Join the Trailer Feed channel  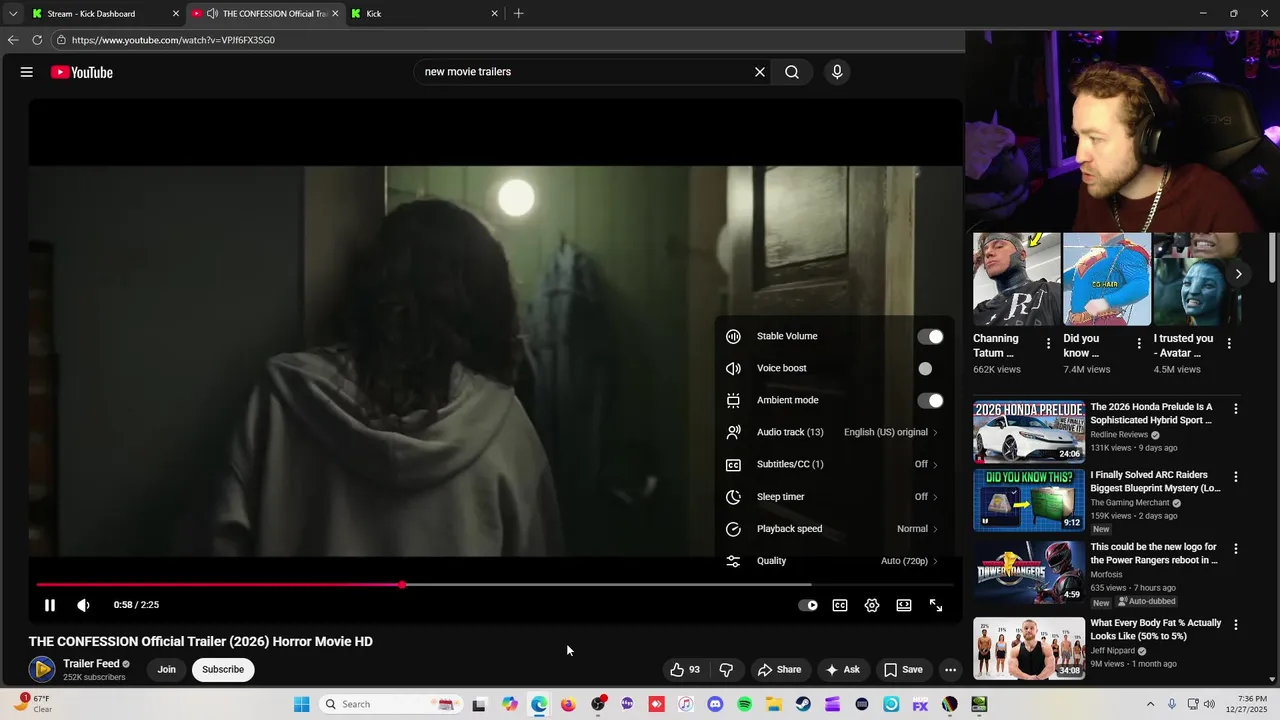(166, 670)
